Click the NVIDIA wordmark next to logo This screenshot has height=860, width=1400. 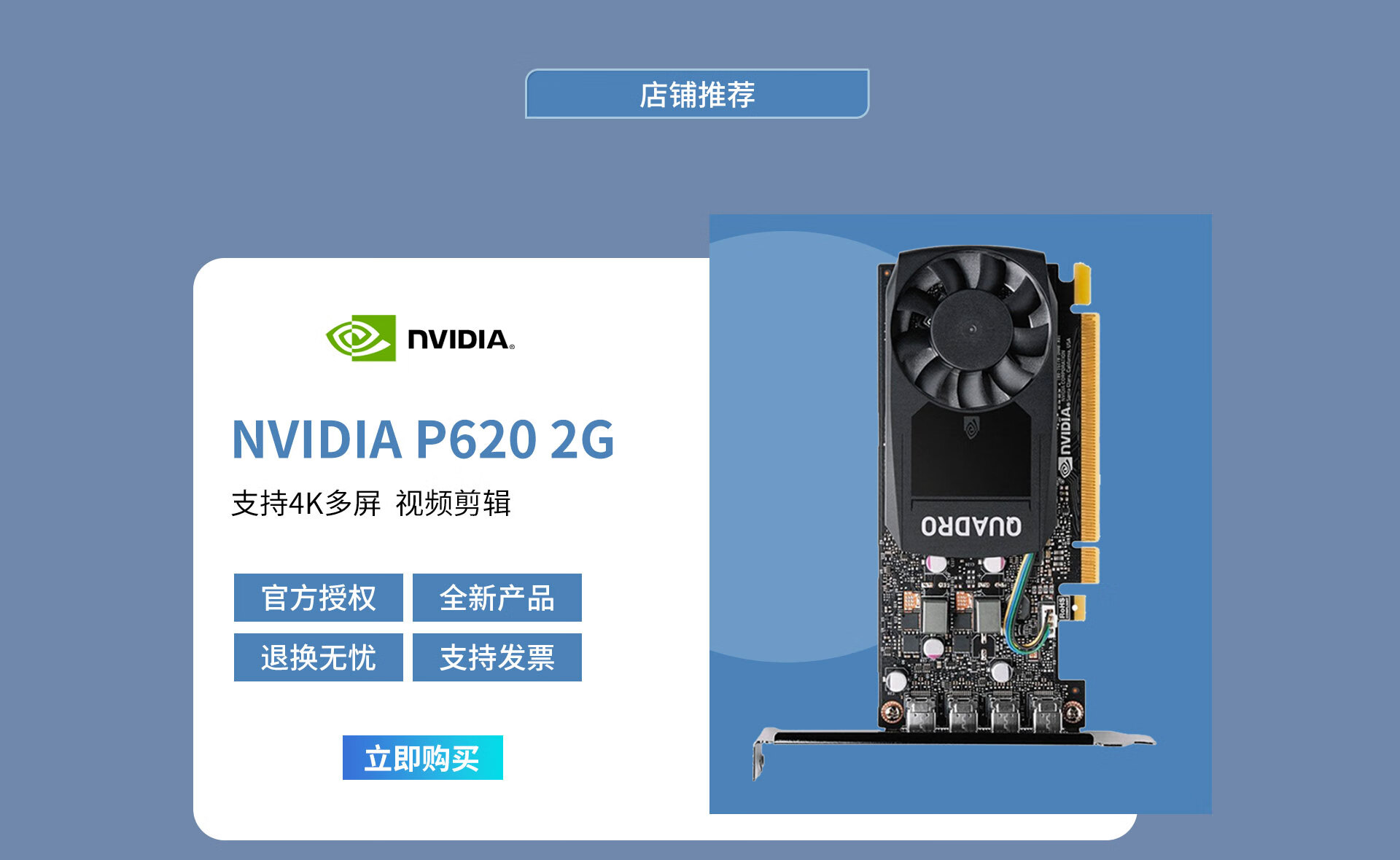pos(461,339)
